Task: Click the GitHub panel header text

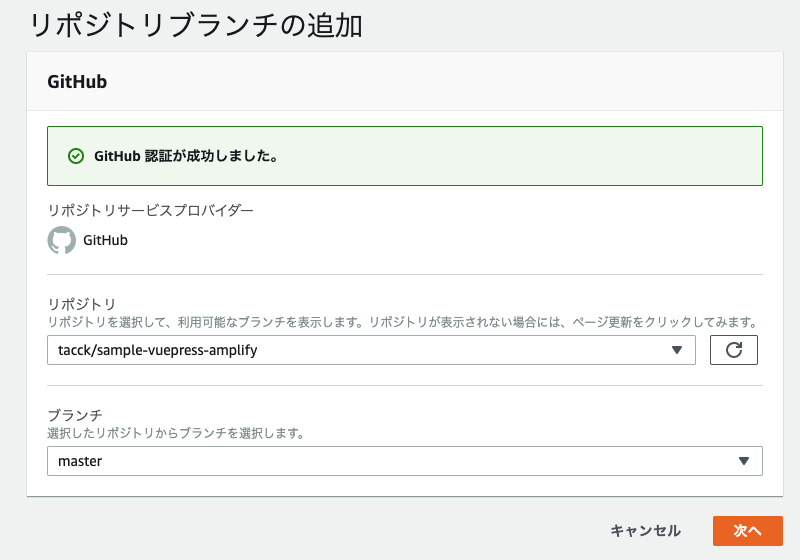Action: point(77,82)
